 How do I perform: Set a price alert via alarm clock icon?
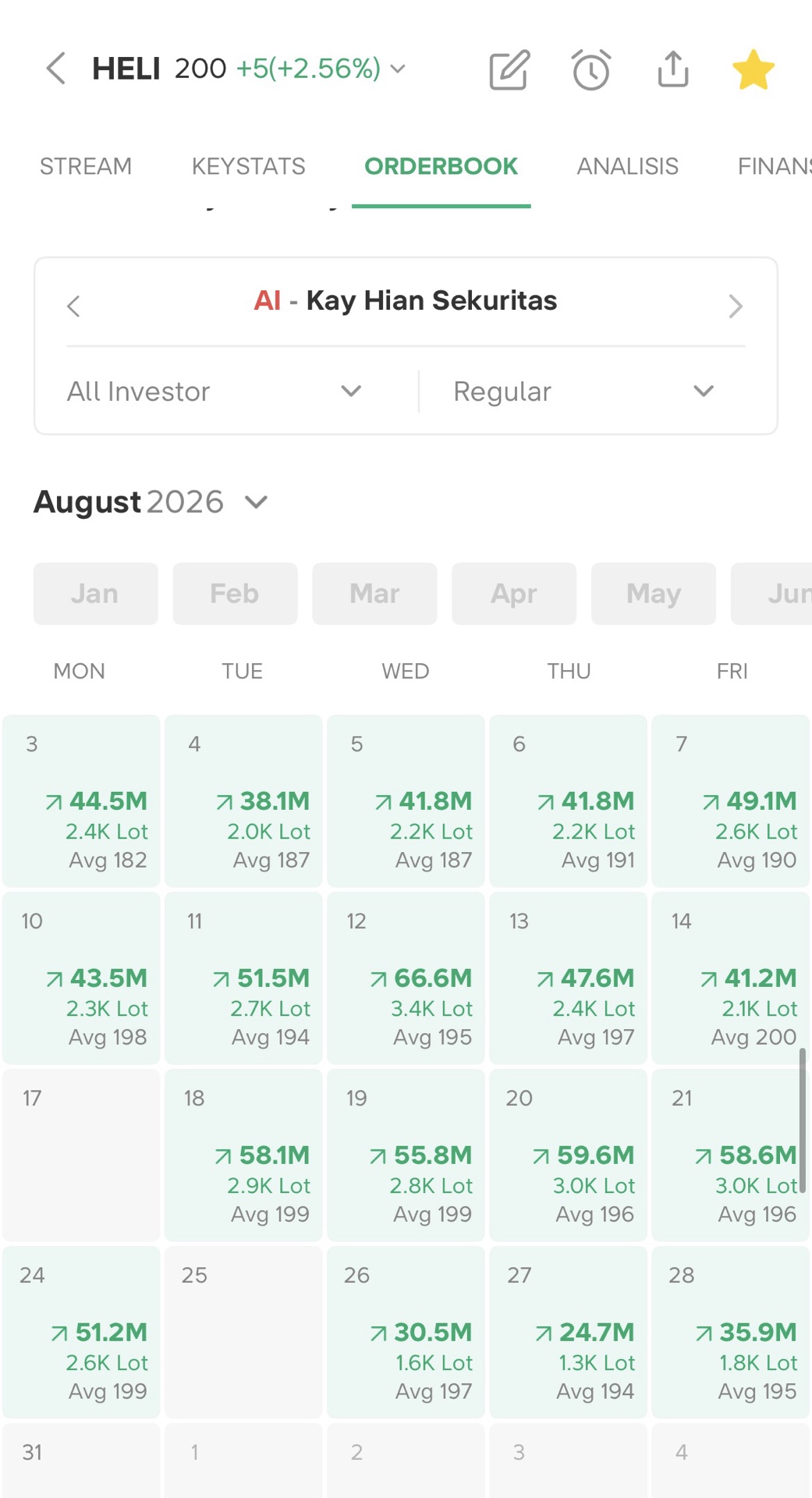591,69
